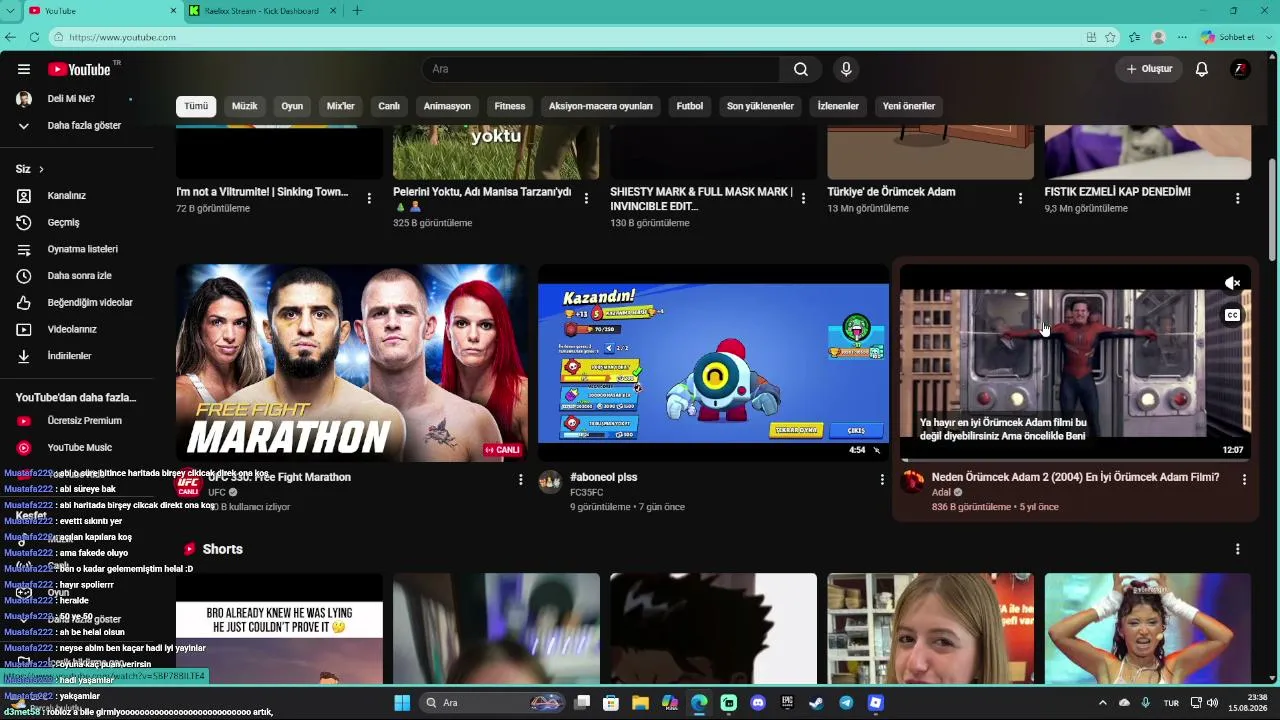Start voice search with the microphone icon

846,69
